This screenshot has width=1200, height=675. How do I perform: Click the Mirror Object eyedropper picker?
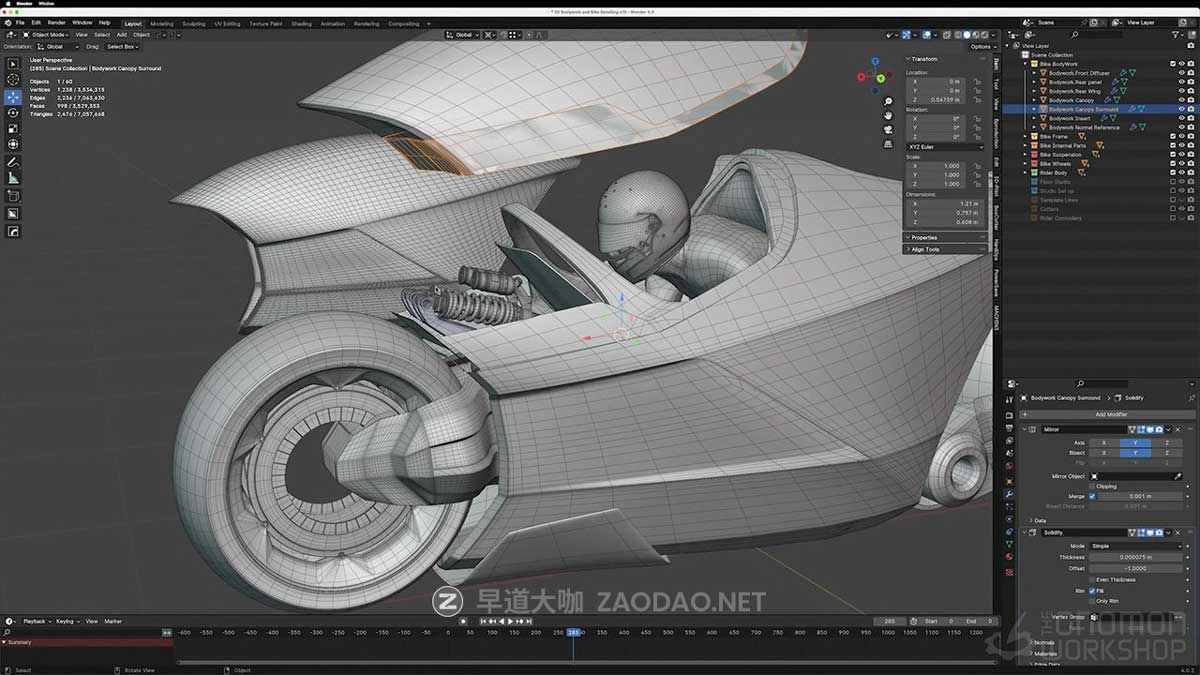(1177, 476)
